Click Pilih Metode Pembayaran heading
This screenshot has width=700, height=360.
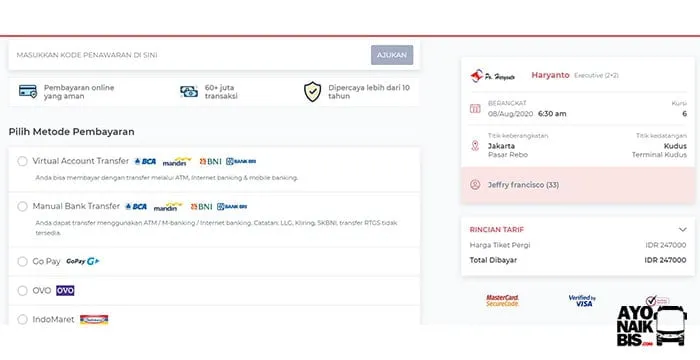71,132
